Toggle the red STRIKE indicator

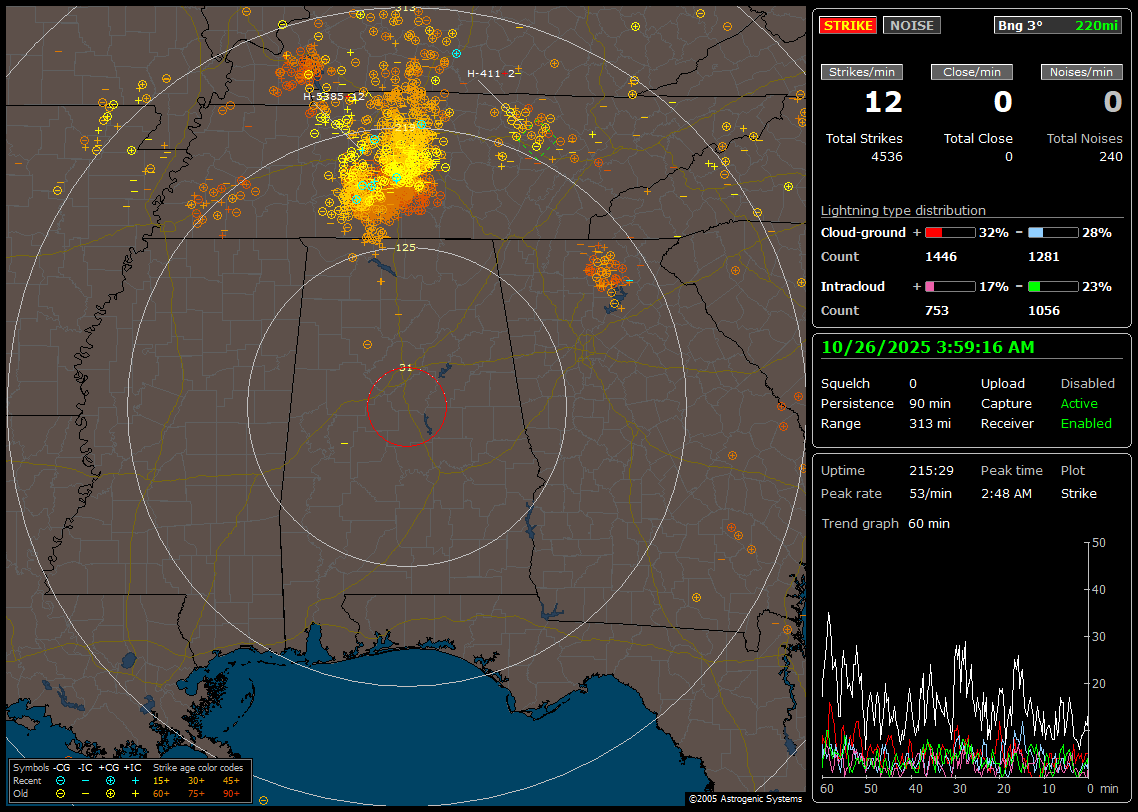[x=848, y=25]
